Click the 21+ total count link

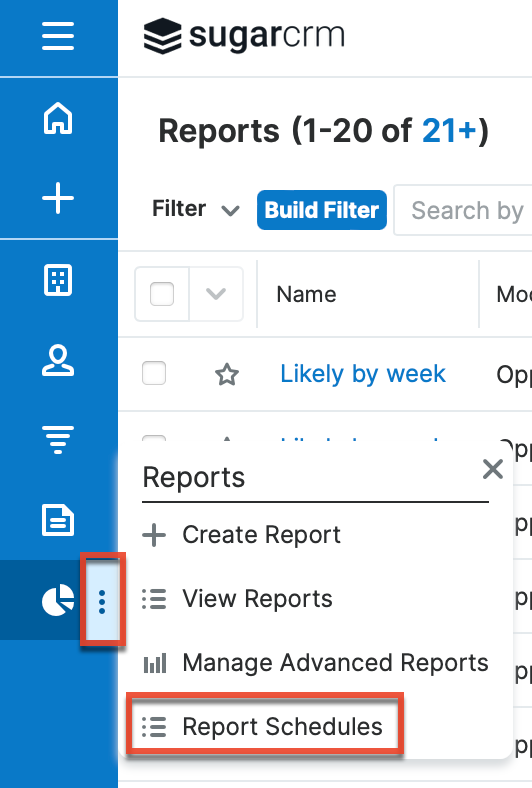449,131
